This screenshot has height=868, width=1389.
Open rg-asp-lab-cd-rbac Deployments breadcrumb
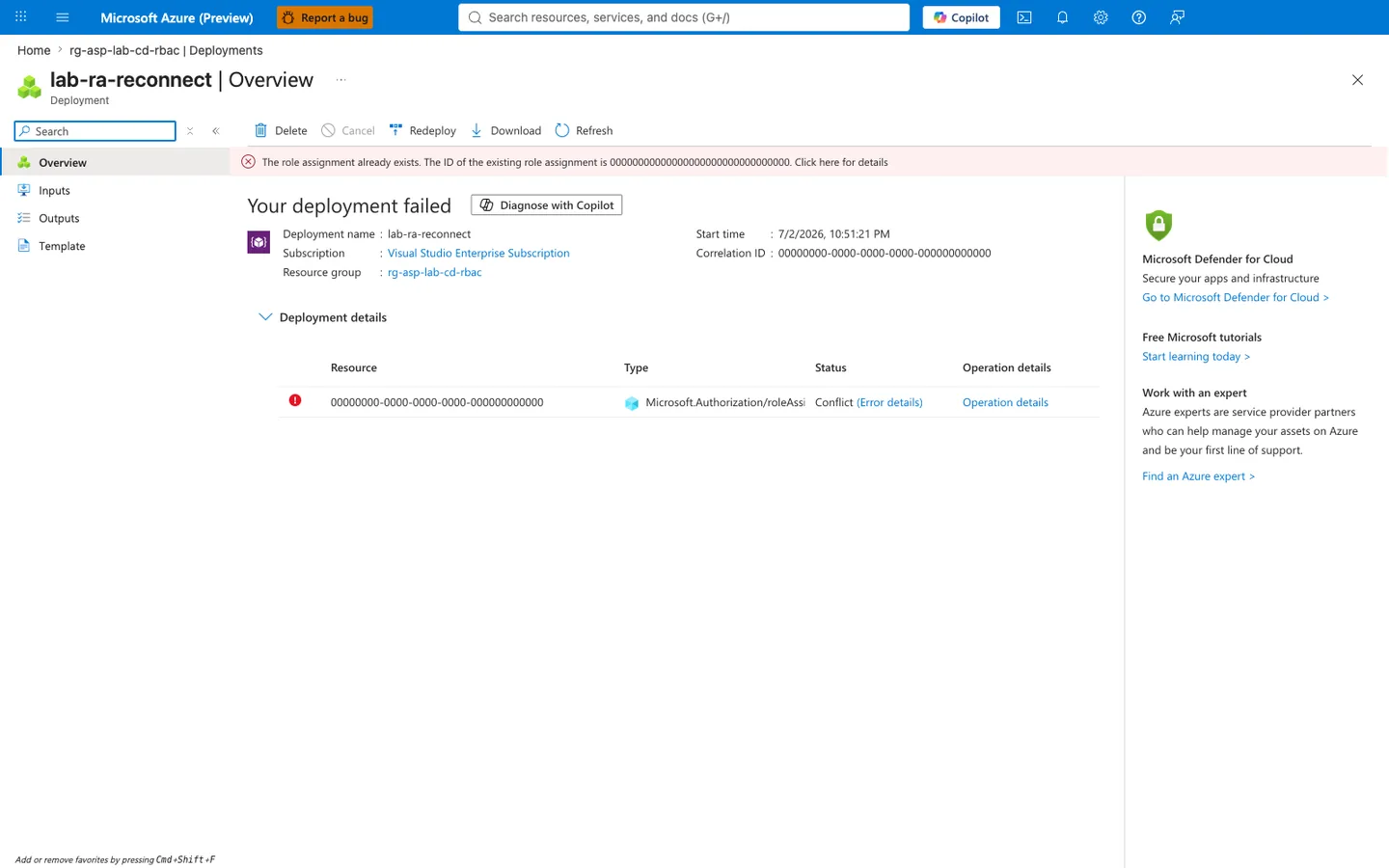[166, 50]
